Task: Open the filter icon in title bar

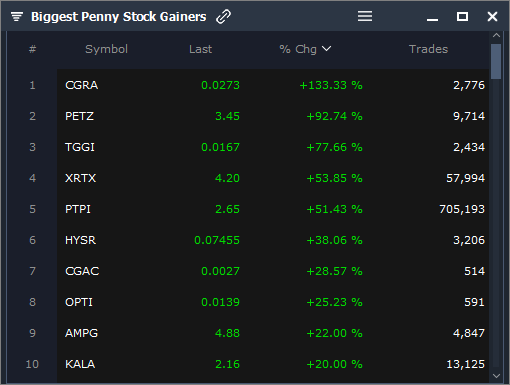Action: [x=17, y=16]
